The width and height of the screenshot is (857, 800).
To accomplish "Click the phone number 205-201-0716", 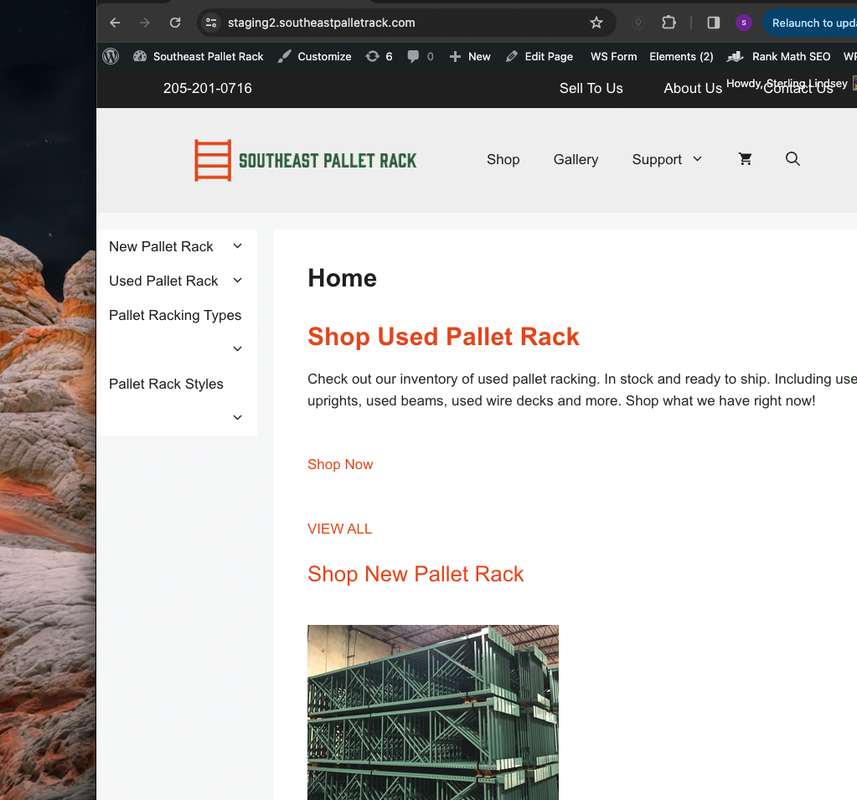I will (207, 88).
